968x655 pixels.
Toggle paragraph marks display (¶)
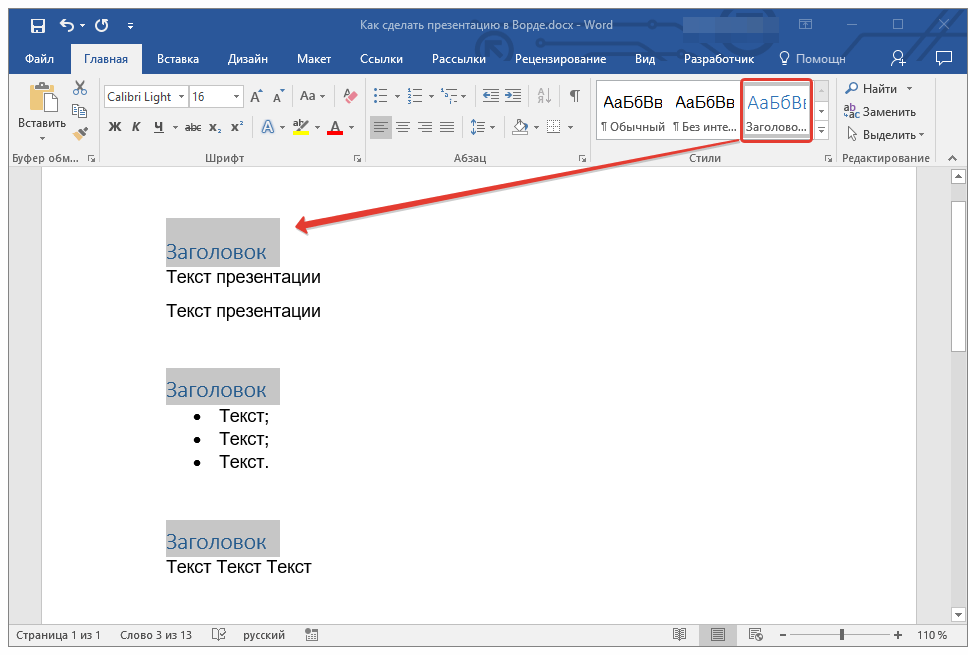coord(574,96)
